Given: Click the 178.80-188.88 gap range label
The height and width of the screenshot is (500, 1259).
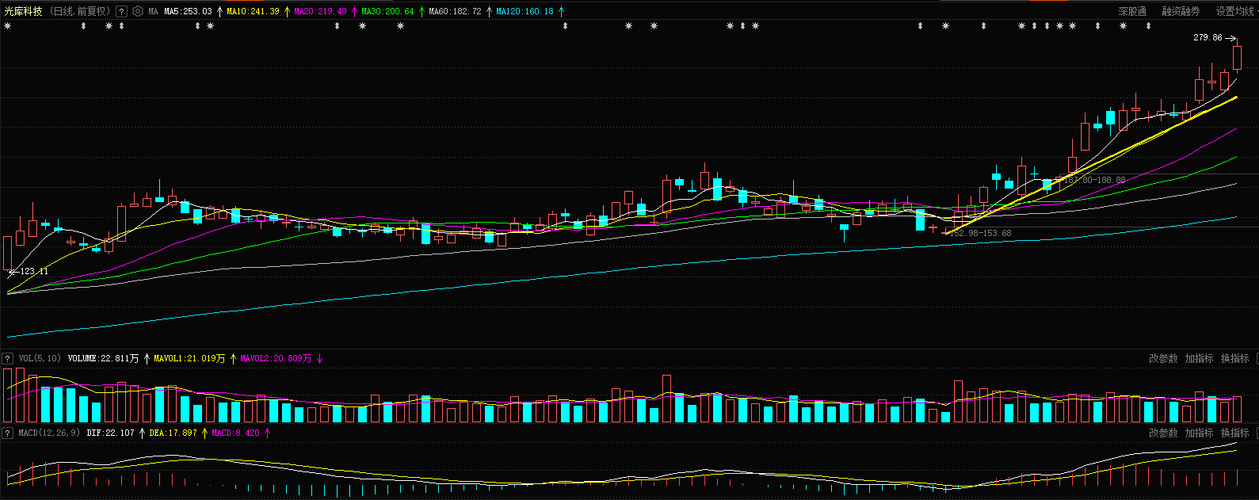Looking at the screenshot, I should point(1093,180).
